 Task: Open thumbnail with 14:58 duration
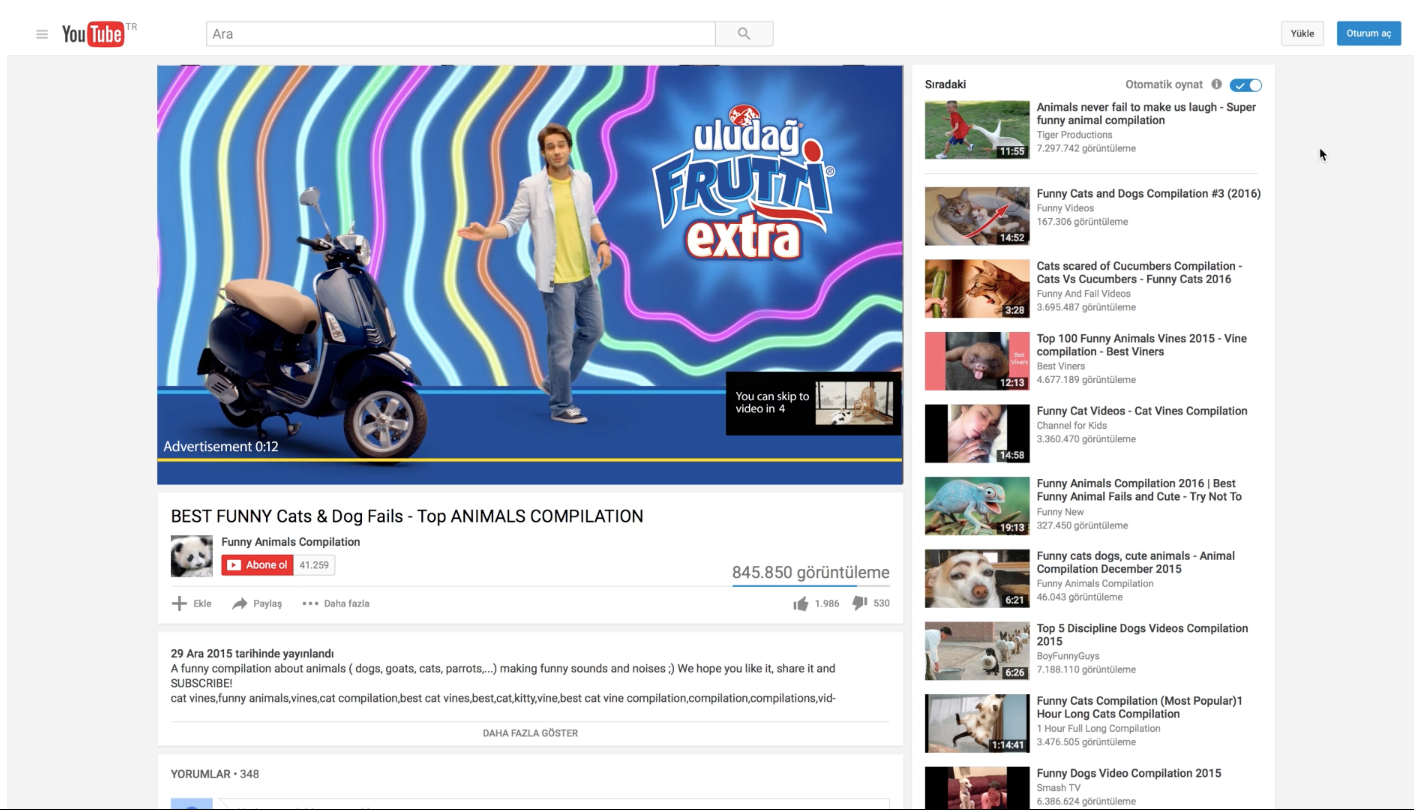[x=977, y=433]
